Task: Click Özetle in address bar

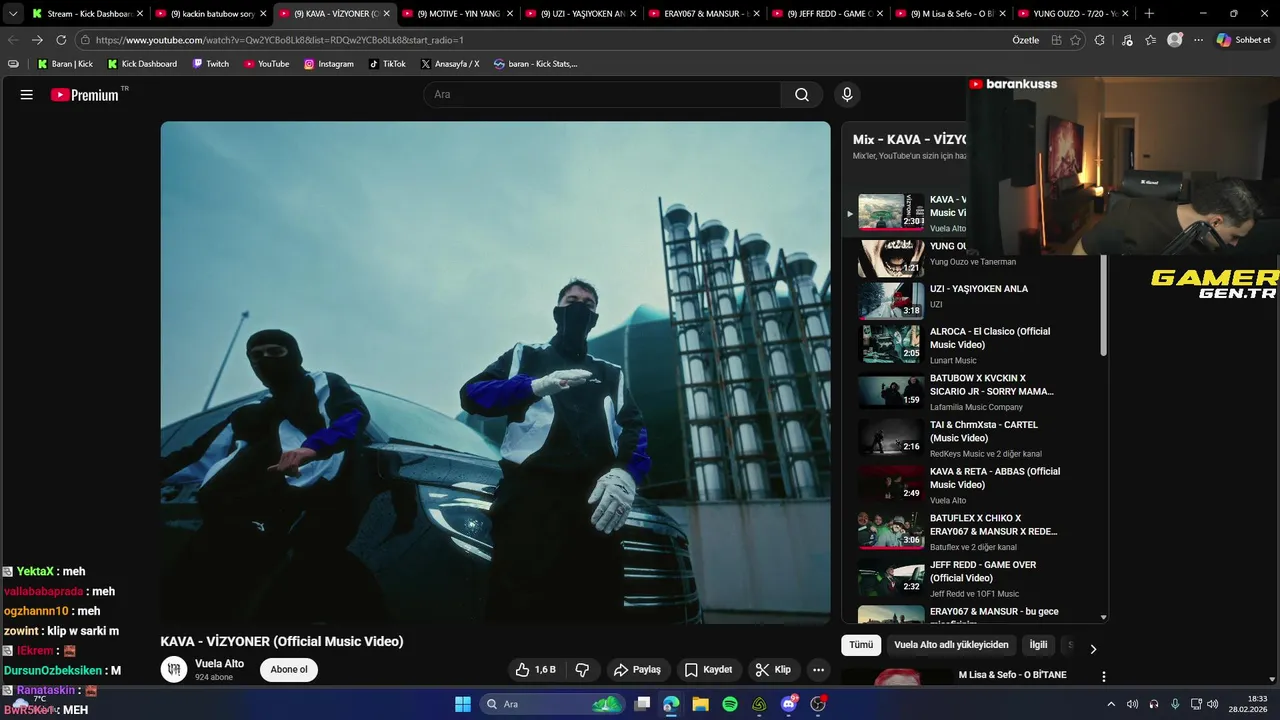Action: coord(1026,40)
